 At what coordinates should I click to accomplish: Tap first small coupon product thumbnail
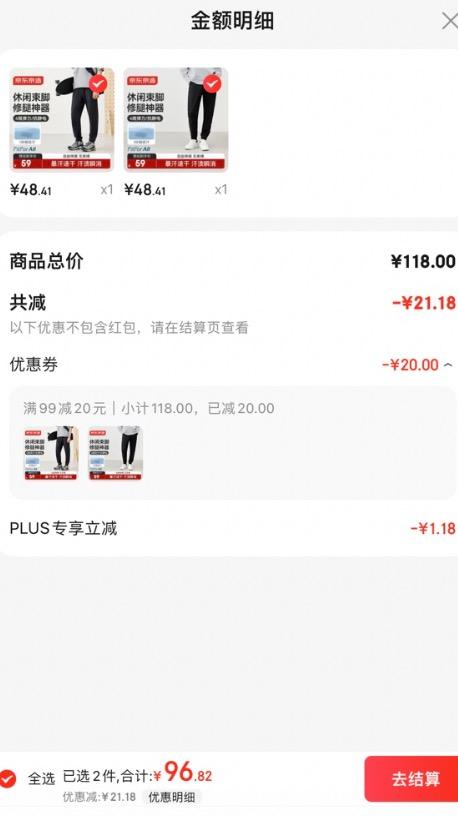(x=50, y=453)
